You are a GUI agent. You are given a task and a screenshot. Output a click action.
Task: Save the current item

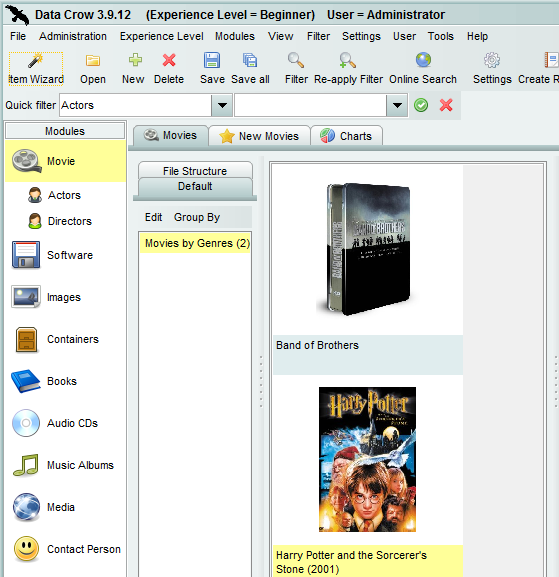coord(212,69)
